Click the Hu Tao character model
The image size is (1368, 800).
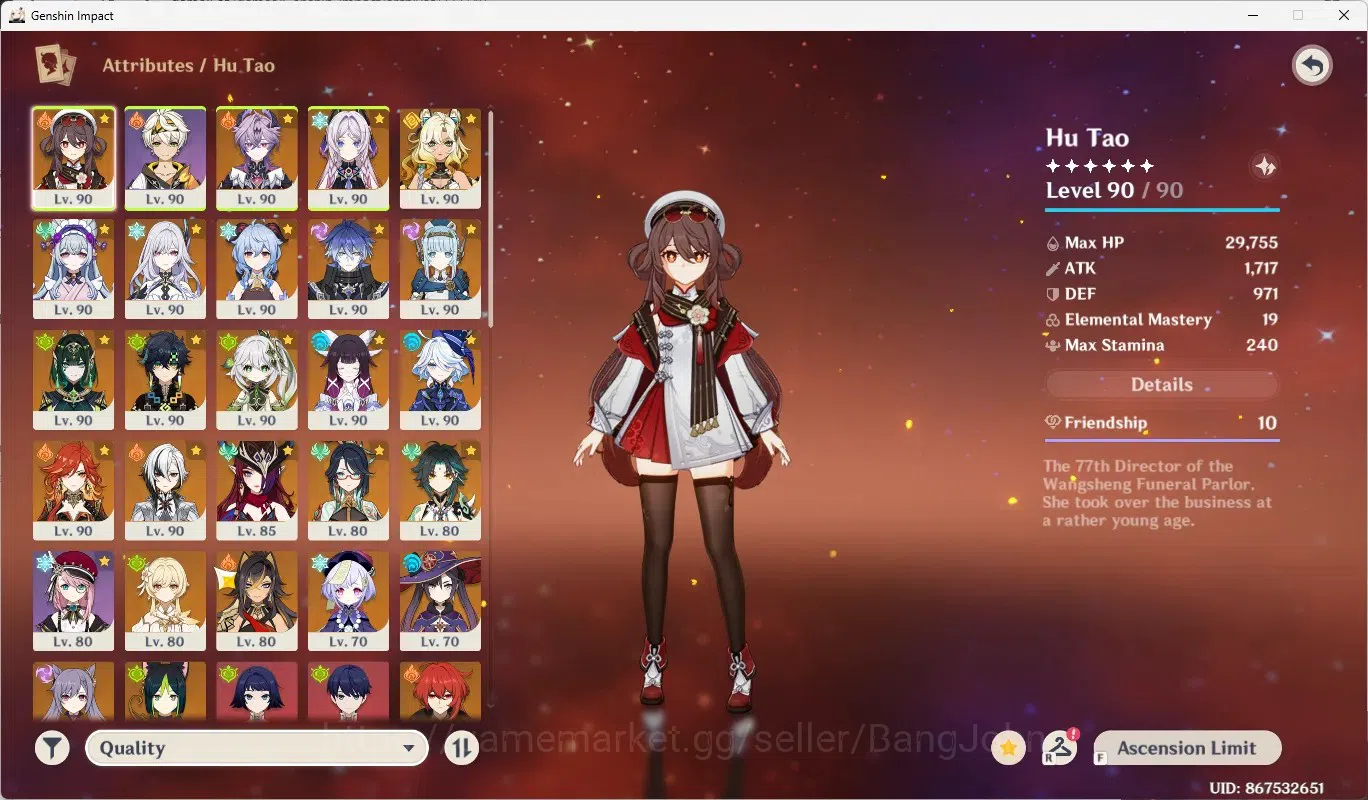pos(683,450)
